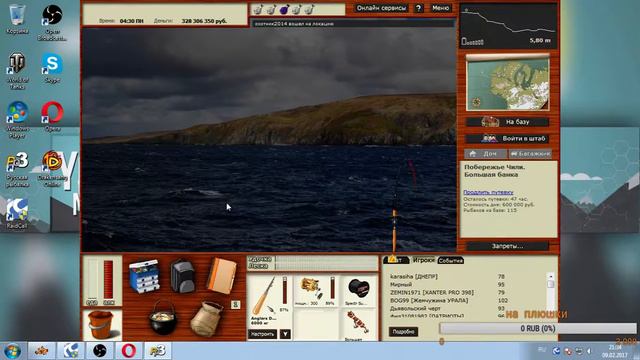This screenshot has width=640, height=360.
Task: Click the volume icon in system tray
Action: pyautogui.click(x=589, y=351)
